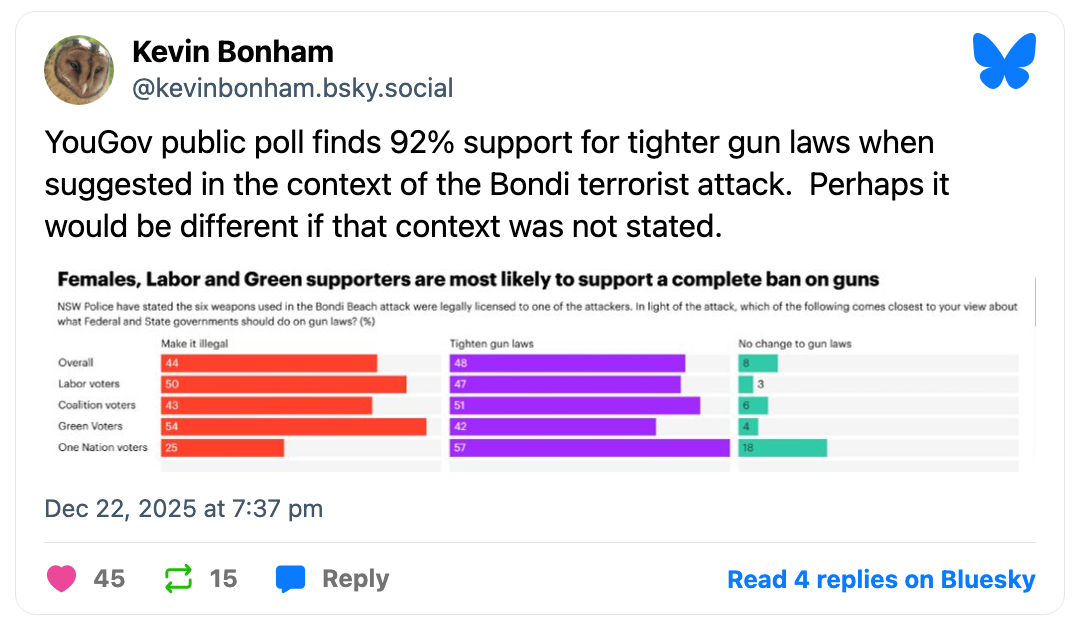Viewport: 1078px width, 626px height.
Task: Click the "No change to gun laws" header
Action: tap(794, 344)
